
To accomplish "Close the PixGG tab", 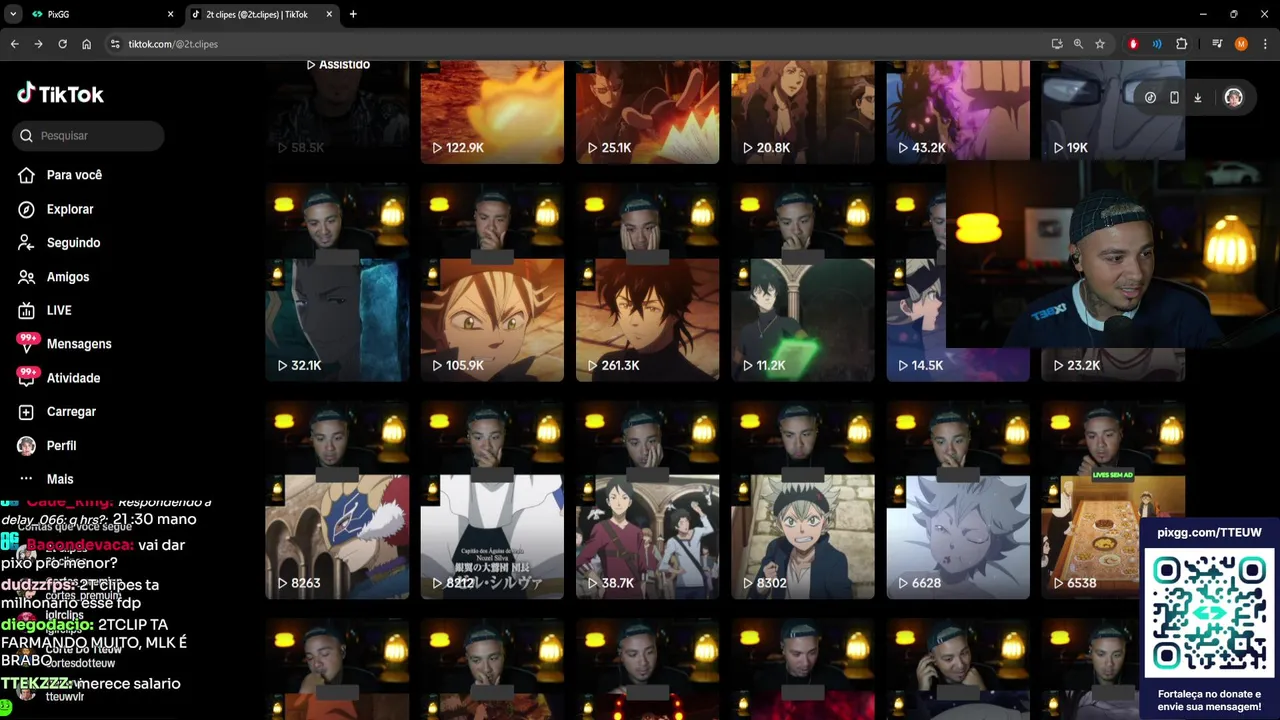I will tap(170, 15).
